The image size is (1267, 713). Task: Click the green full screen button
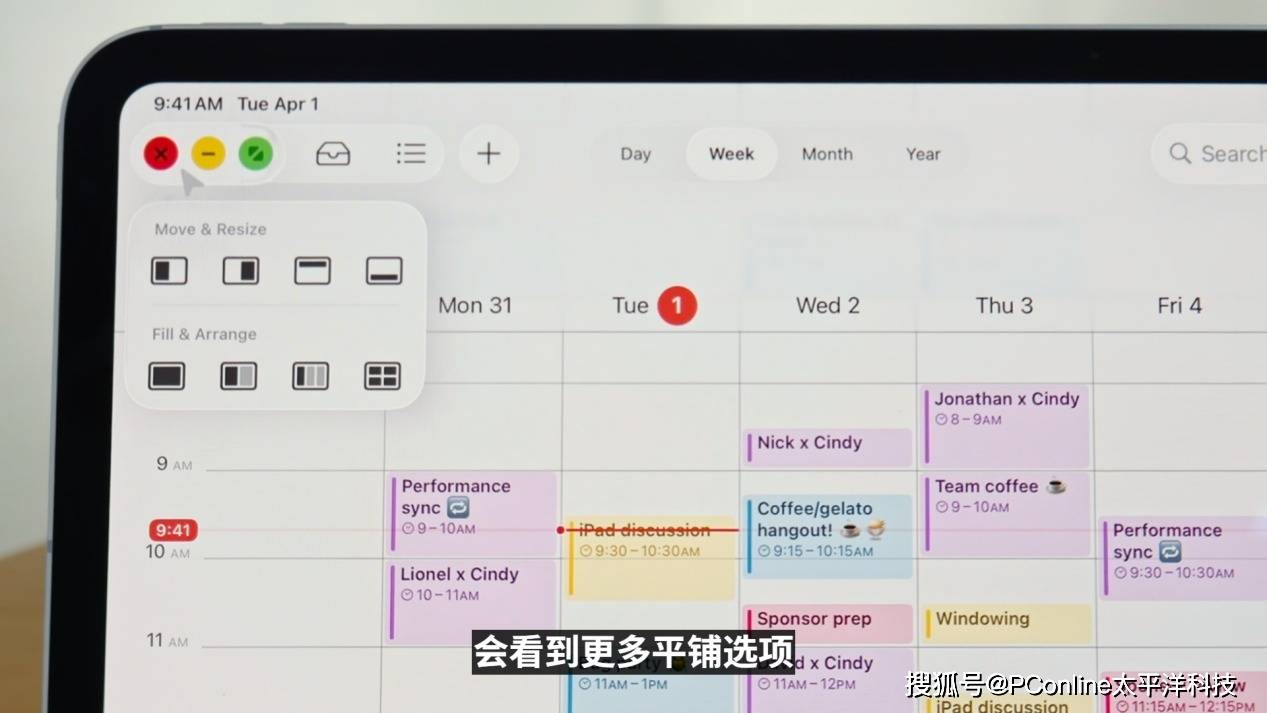[x=255, y=153]
